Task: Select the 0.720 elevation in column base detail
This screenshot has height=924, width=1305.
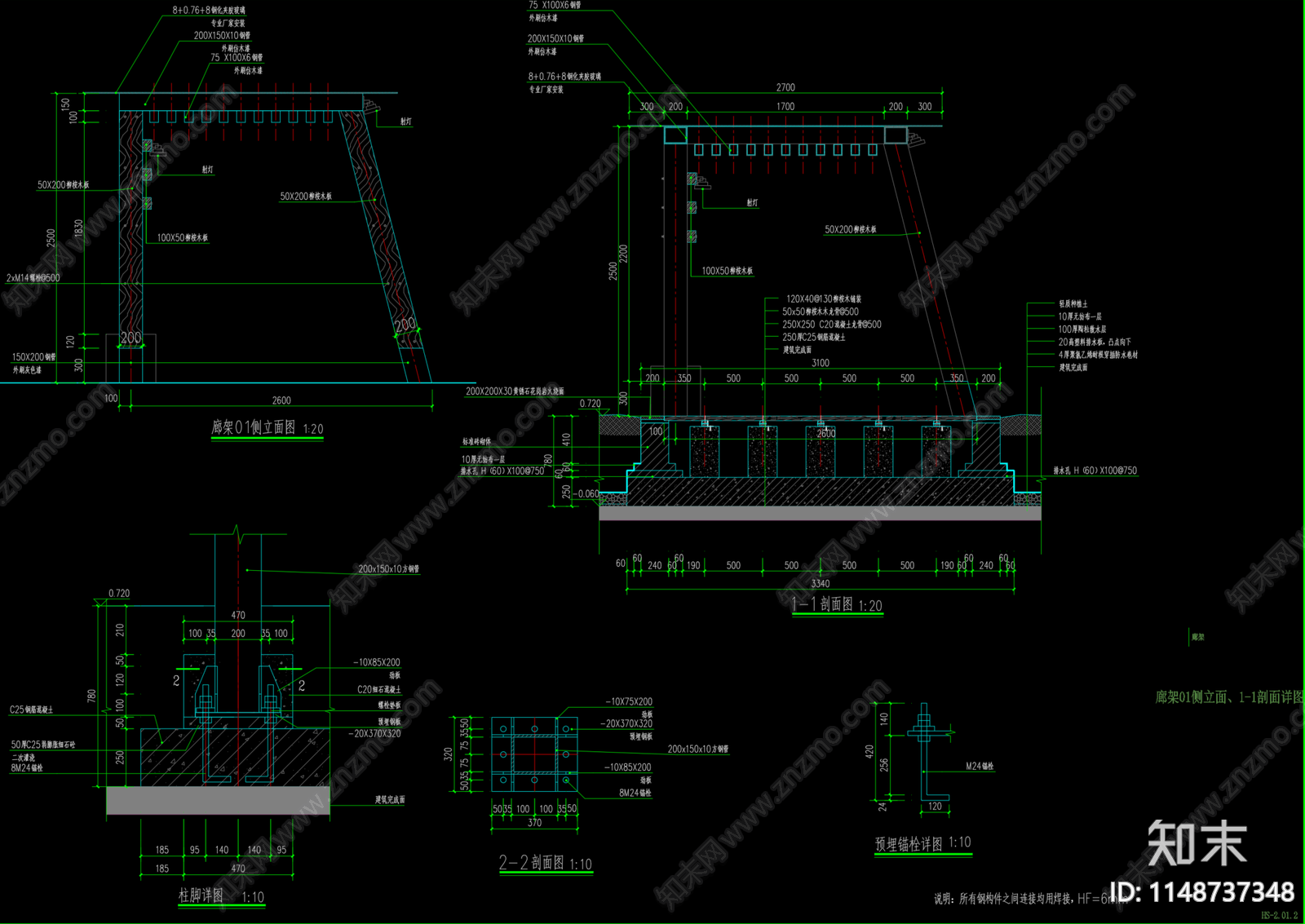Action: [119, 594]
